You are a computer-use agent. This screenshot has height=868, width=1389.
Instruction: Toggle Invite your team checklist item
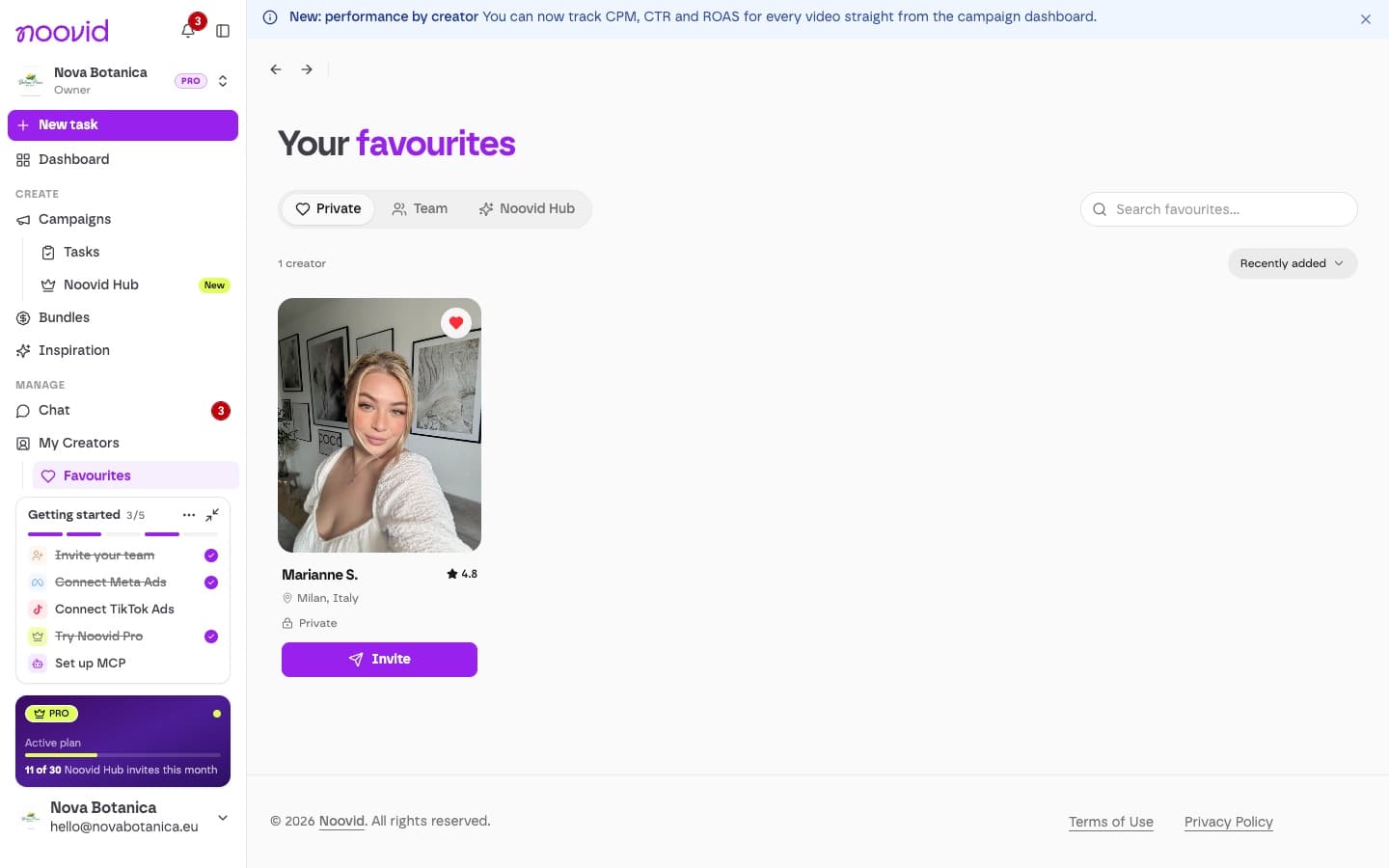(123, 556)
